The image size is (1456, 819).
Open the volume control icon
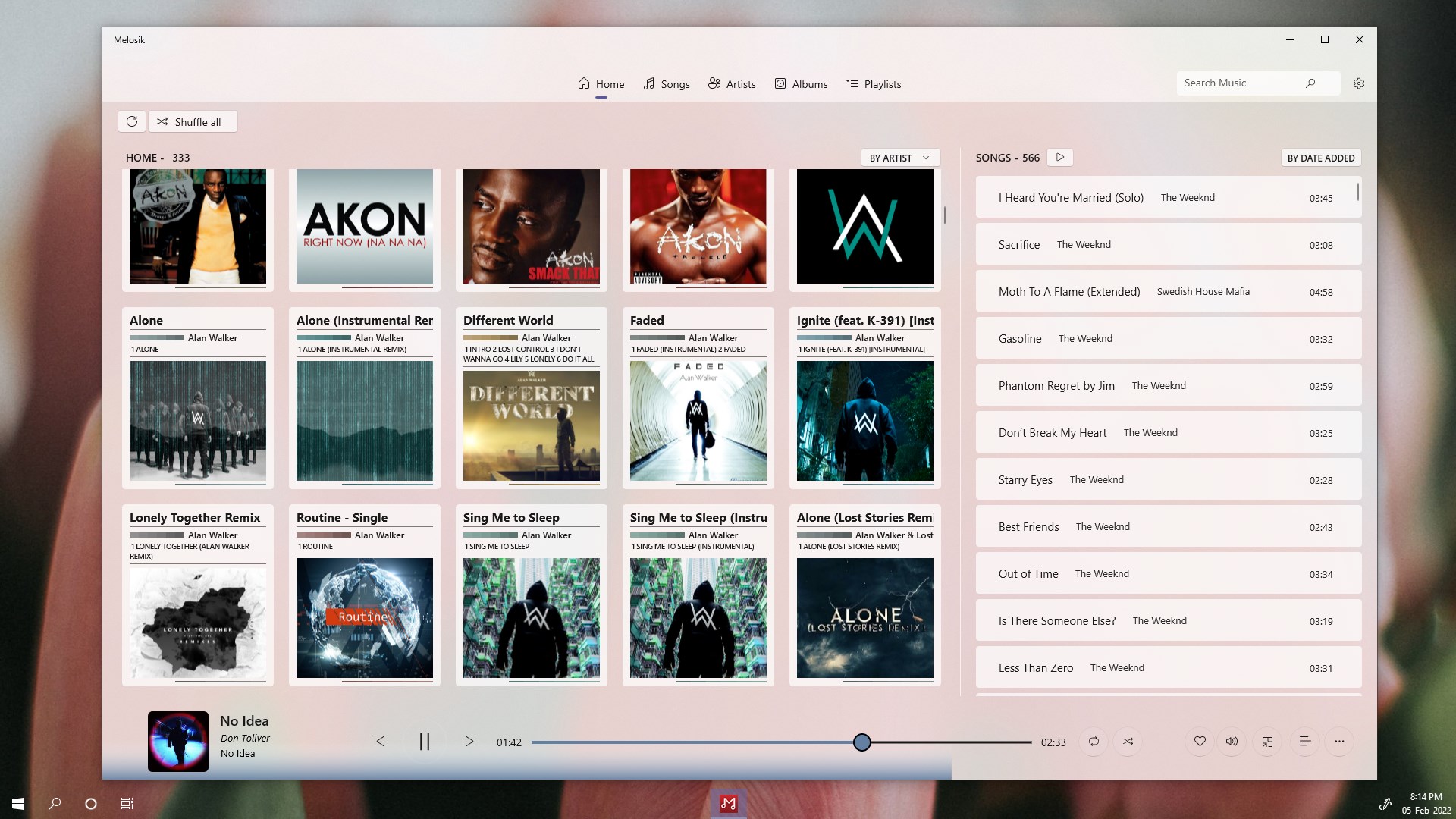(1232, 742)
